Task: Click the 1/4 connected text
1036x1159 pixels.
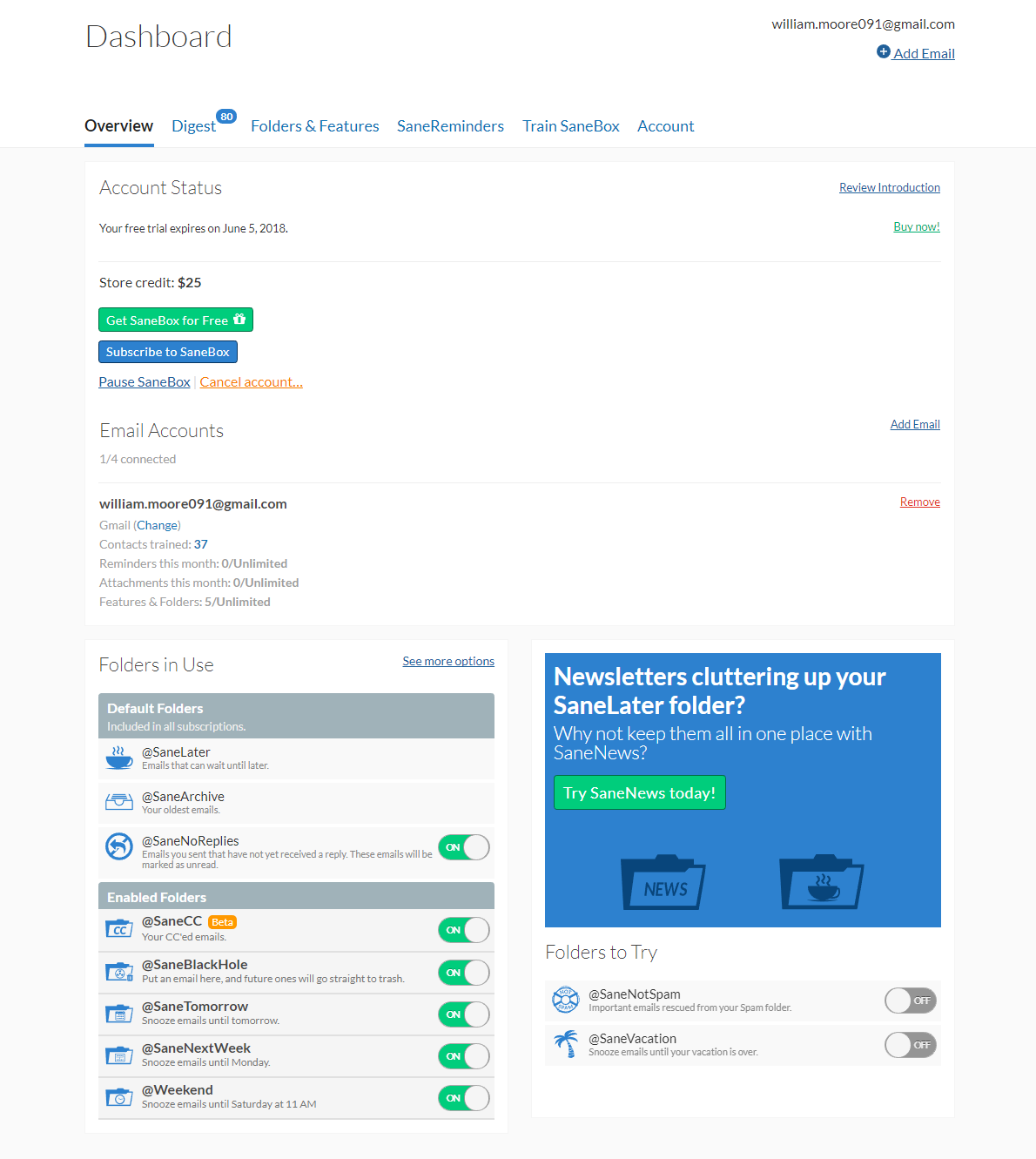Action: [138, 459]
